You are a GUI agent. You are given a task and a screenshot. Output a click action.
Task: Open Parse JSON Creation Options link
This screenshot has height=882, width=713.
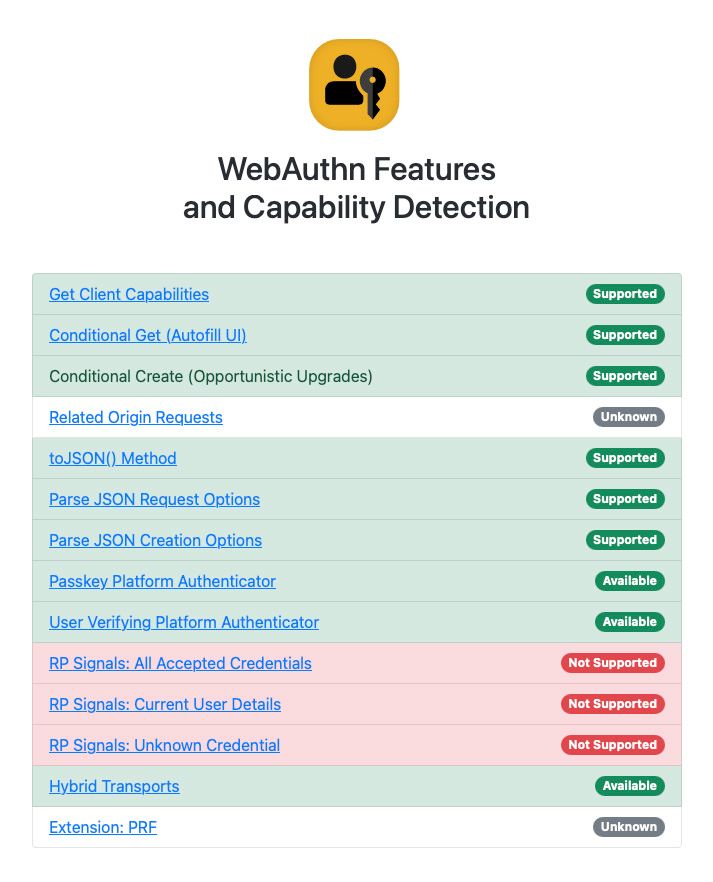click(155, 541)
